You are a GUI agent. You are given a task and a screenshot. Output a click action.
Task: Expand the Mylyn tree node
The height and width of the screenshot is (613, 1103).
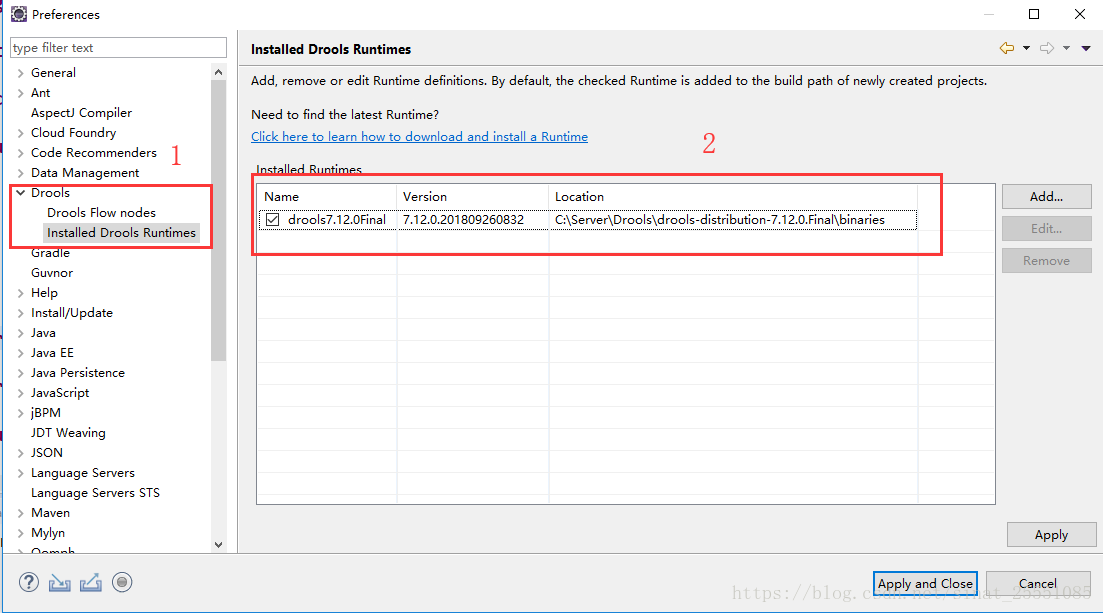click(x=20, y=533)
